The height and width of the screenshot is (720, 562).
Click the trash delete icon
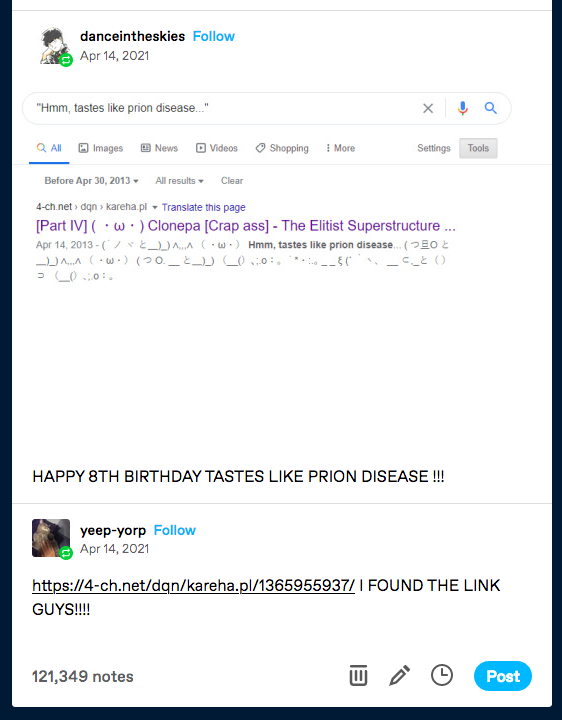(x=358, y=675)
